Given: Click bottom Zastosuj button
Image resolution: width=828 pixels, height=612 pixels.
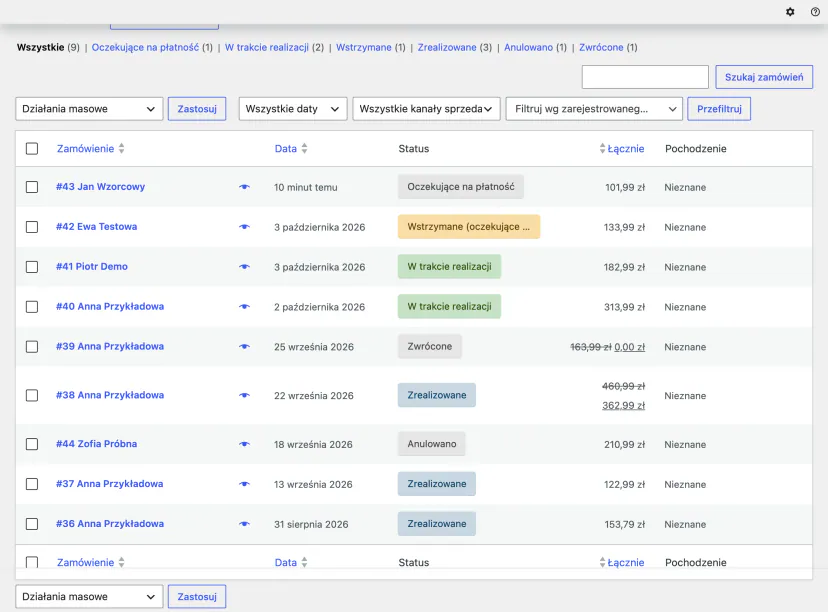Looking at the screenshot, I should [197, 597].
